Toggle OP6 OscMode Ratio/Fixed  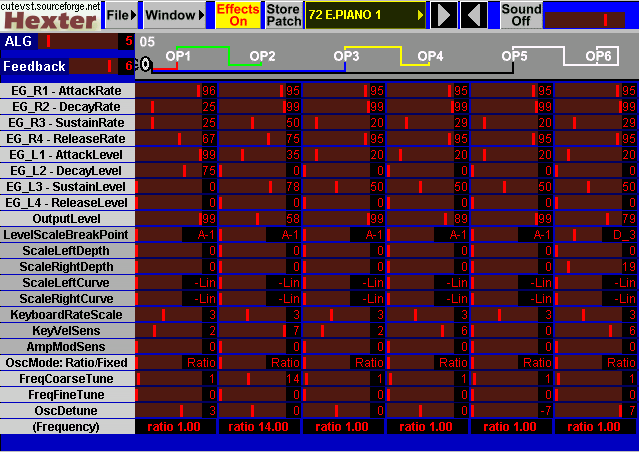[x=596, y=363]
